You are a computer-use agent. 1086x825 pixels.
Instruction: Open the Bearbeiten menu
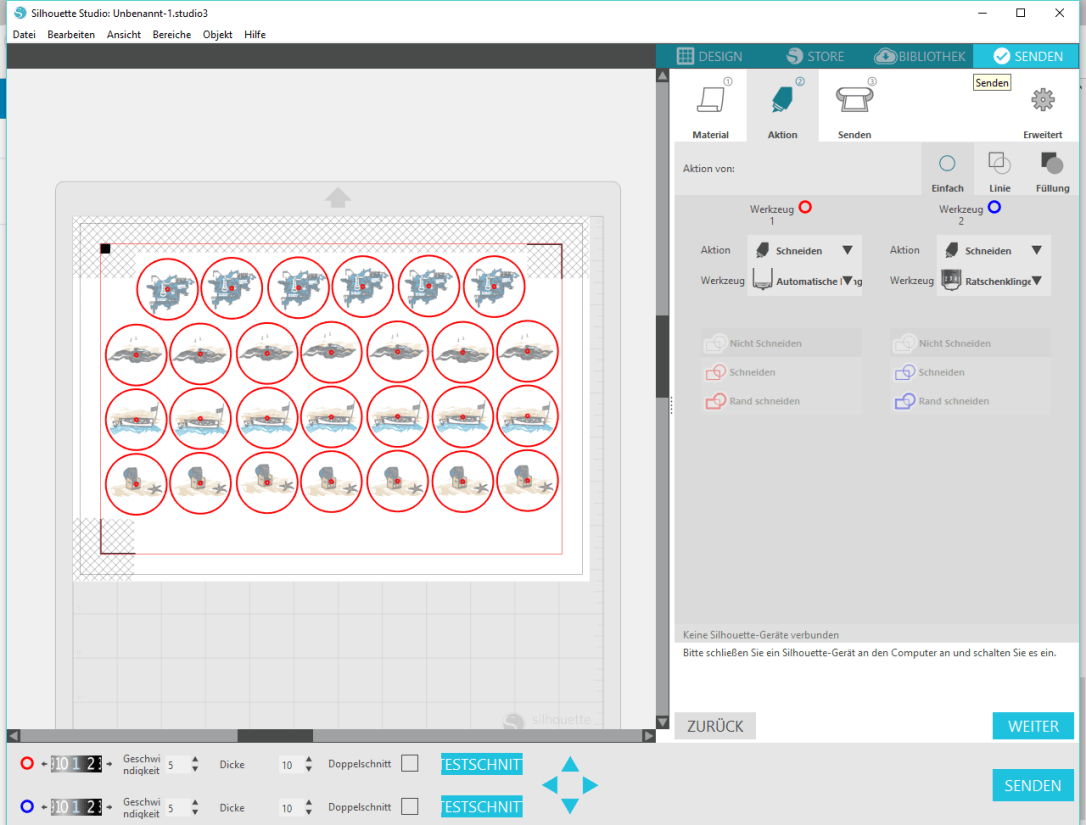tap(71, 34)
